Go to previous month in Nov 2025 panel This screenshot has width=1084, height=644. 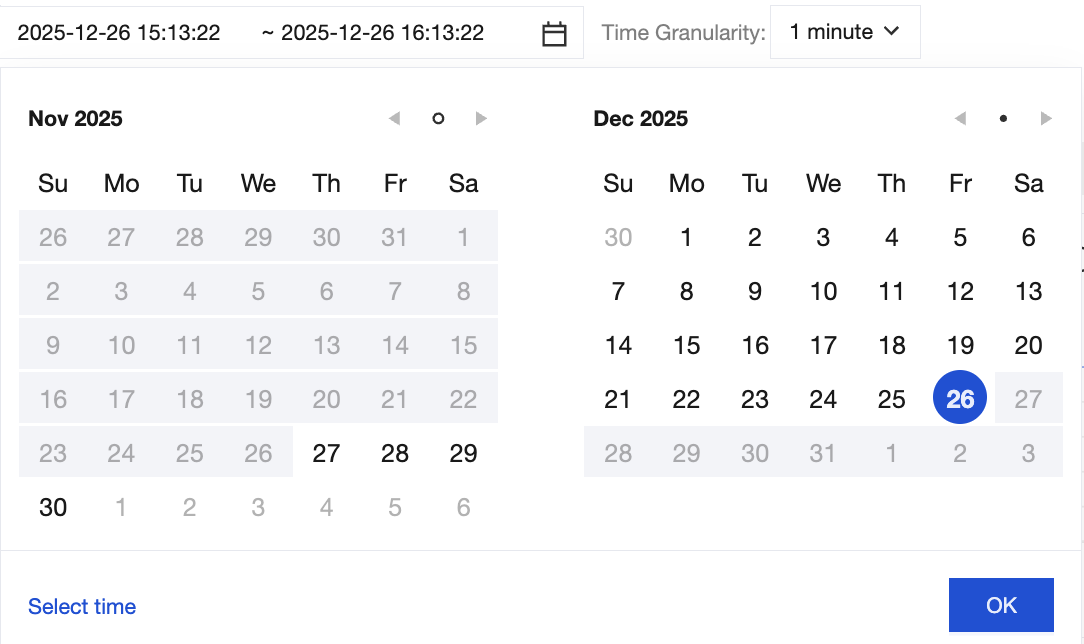click(394, 119)
